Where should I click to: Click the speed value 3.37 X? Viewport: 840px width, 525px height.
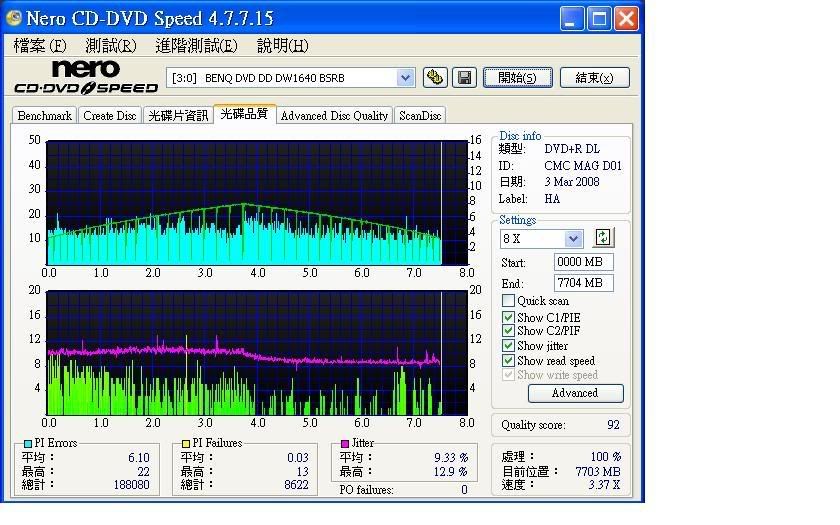click(x=604, y=485)
